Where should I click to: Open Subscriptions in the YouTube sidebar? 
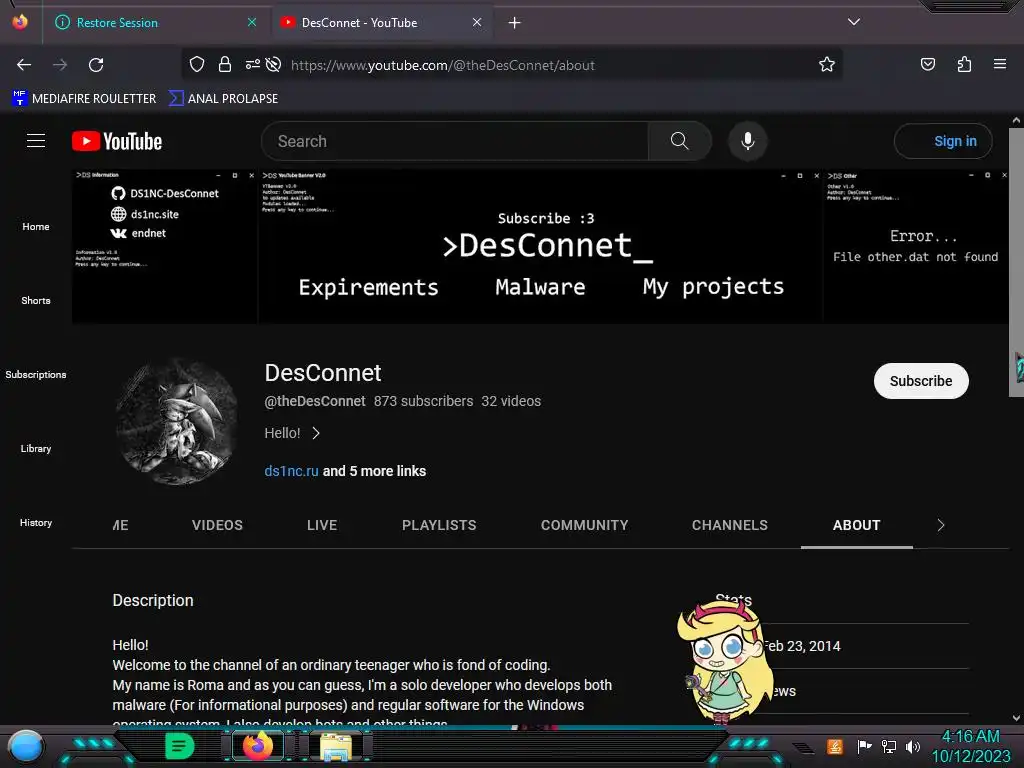point(36,374)
